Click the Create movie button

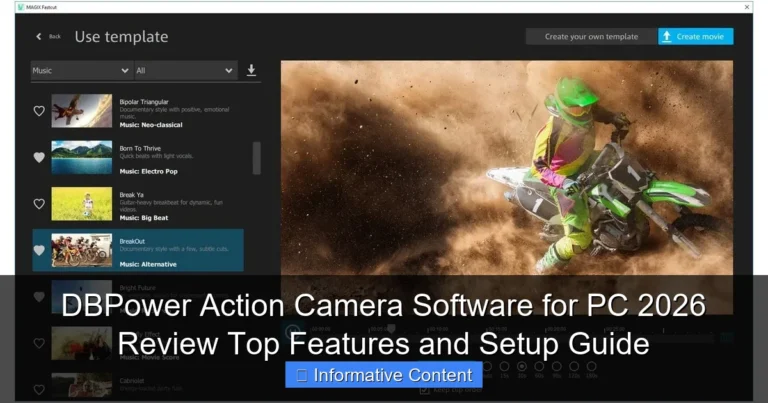tap(696, 36)
